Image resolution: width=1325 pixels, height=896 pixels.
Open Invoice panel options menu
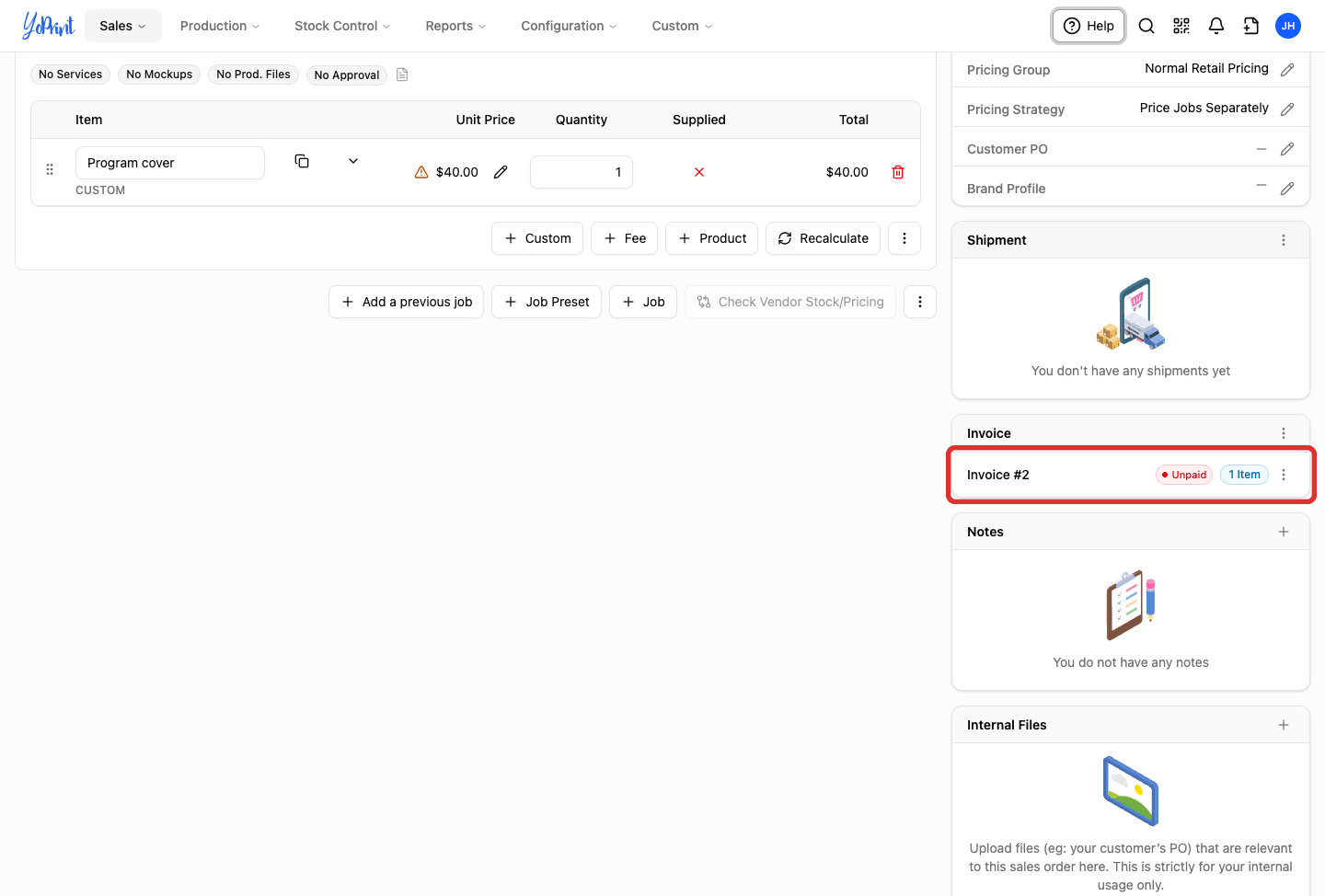1284,433
